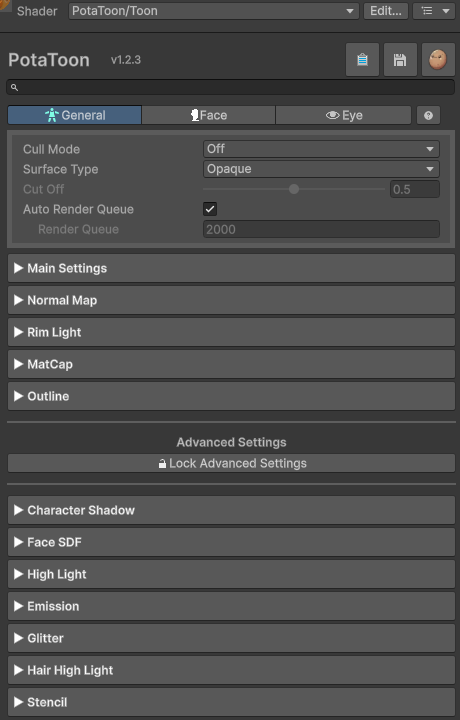Screen dimensions: 460x720
Task: Click the PotaToon title text
Action: 49,60
